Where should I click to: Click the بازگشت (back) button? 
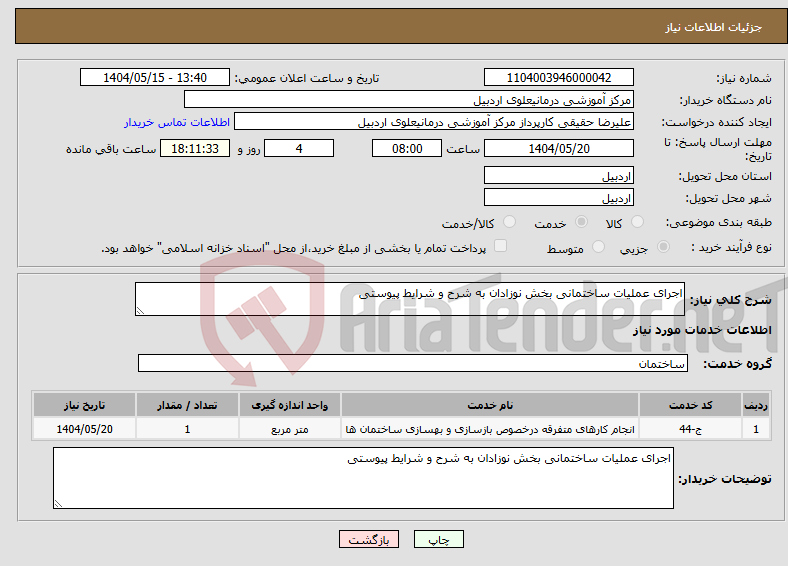coord(368,539)
